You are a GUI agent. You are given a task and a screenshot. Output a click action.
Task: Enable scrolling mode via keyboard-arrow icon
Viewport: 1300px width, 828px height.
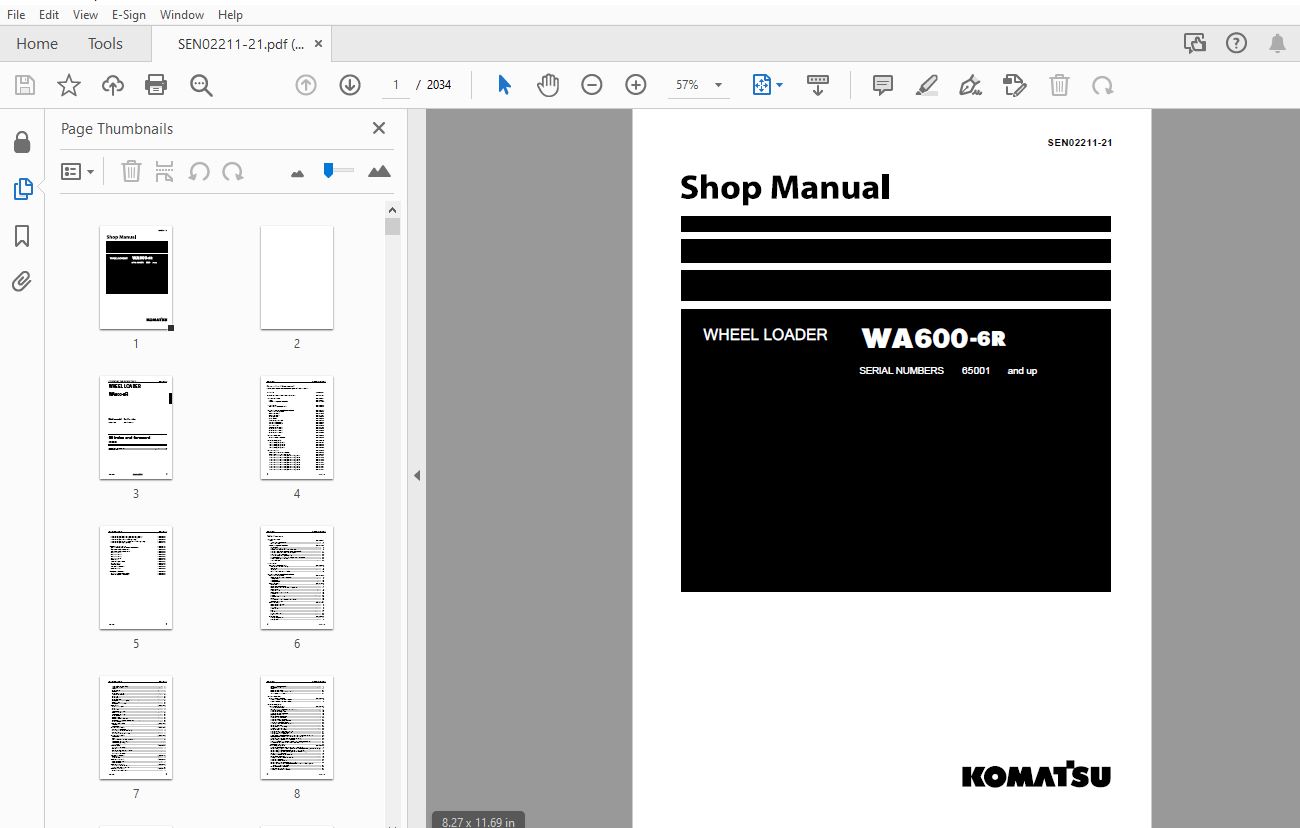point(818,85)
